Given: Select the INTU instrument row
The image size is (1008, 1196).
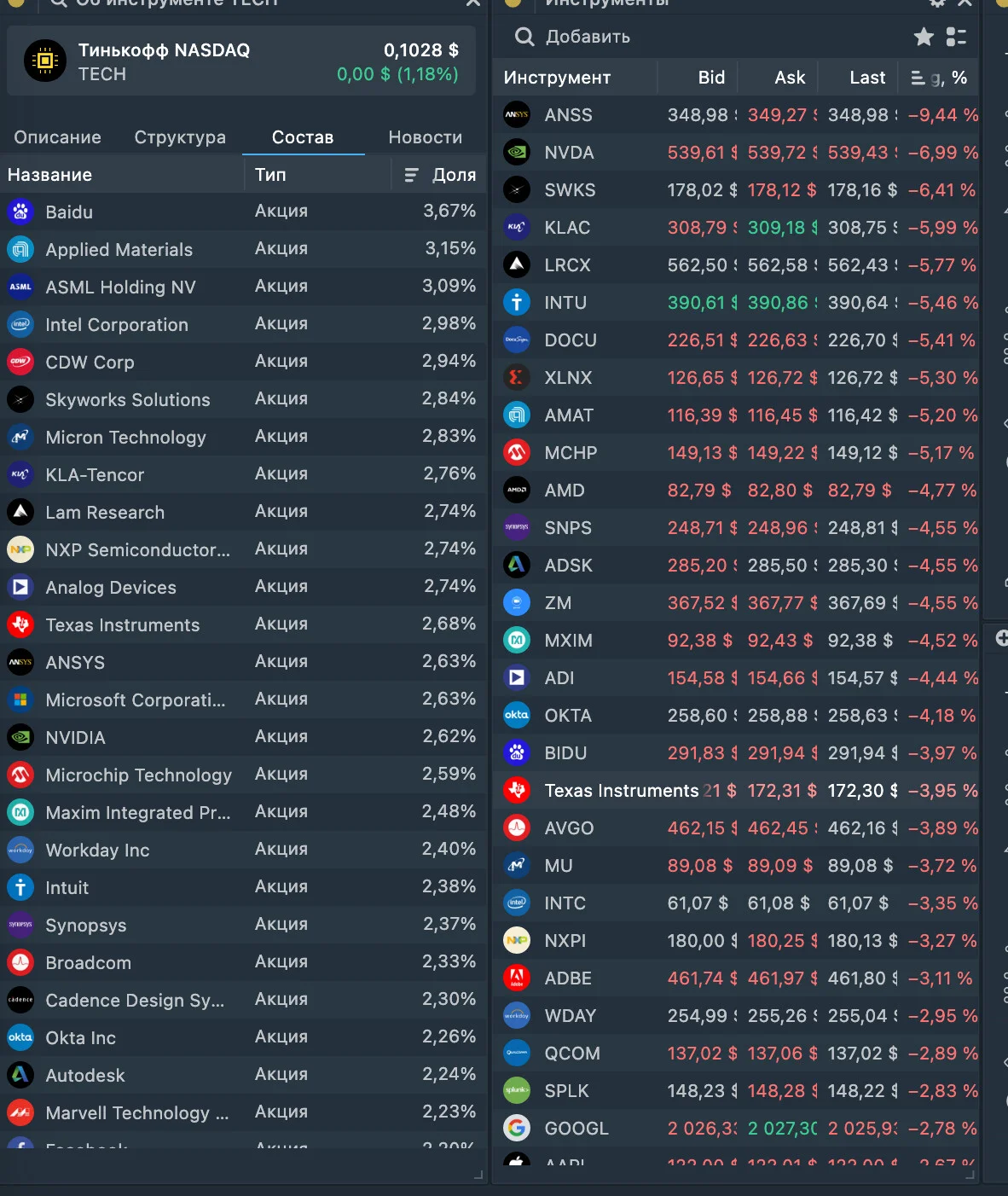Looking at the screenshot, I should point(736,302).
